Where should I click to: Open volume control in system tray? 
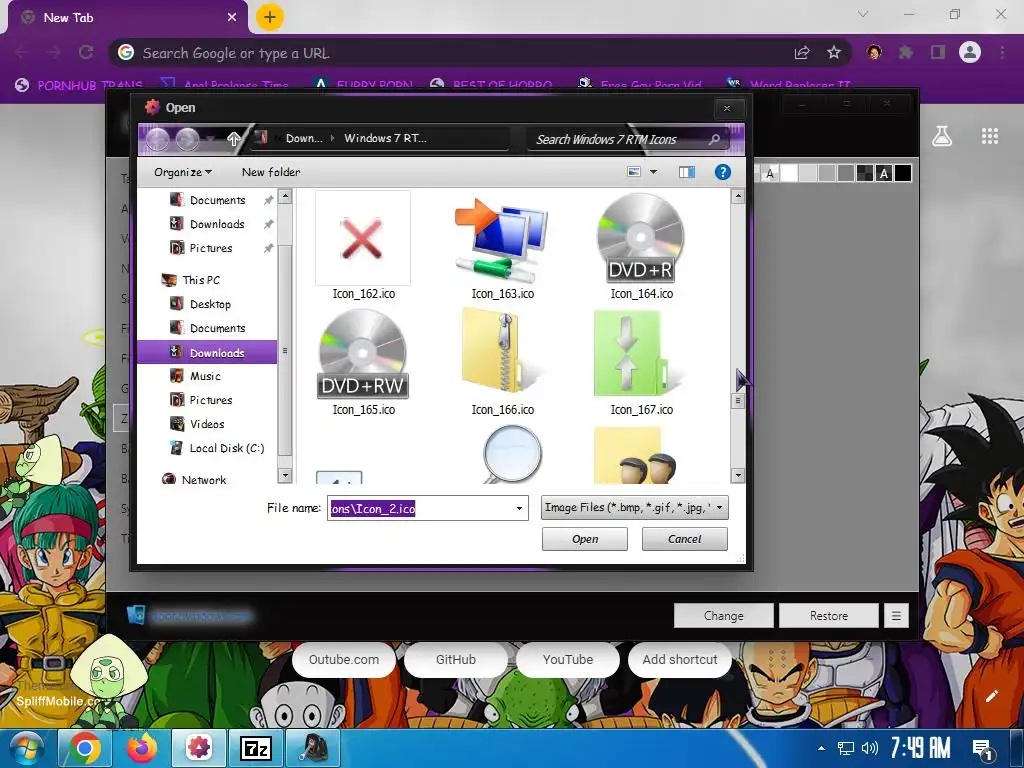click(870, 748)
